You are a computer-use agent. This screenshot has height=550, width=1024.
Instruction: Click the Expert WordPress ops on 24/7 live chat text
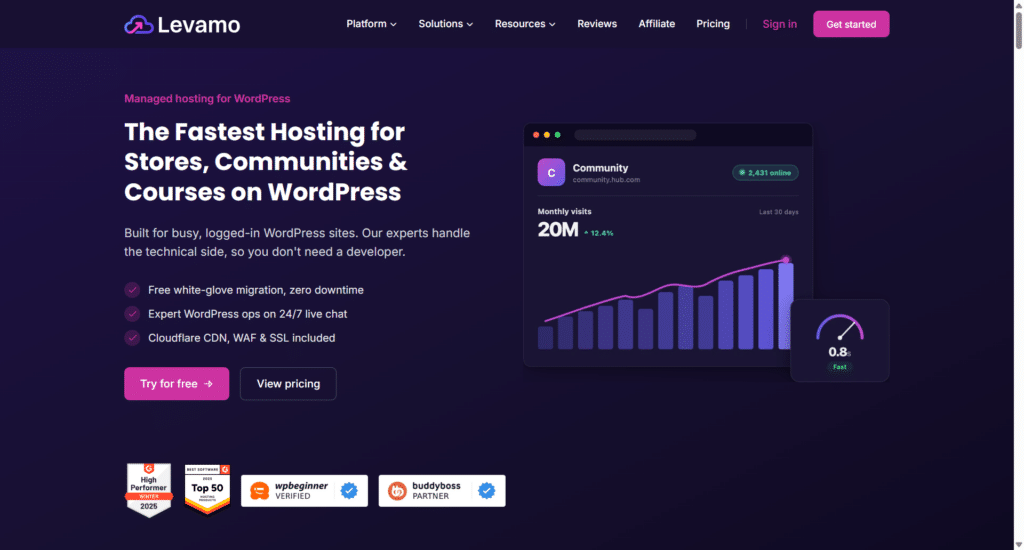point(248,314)
